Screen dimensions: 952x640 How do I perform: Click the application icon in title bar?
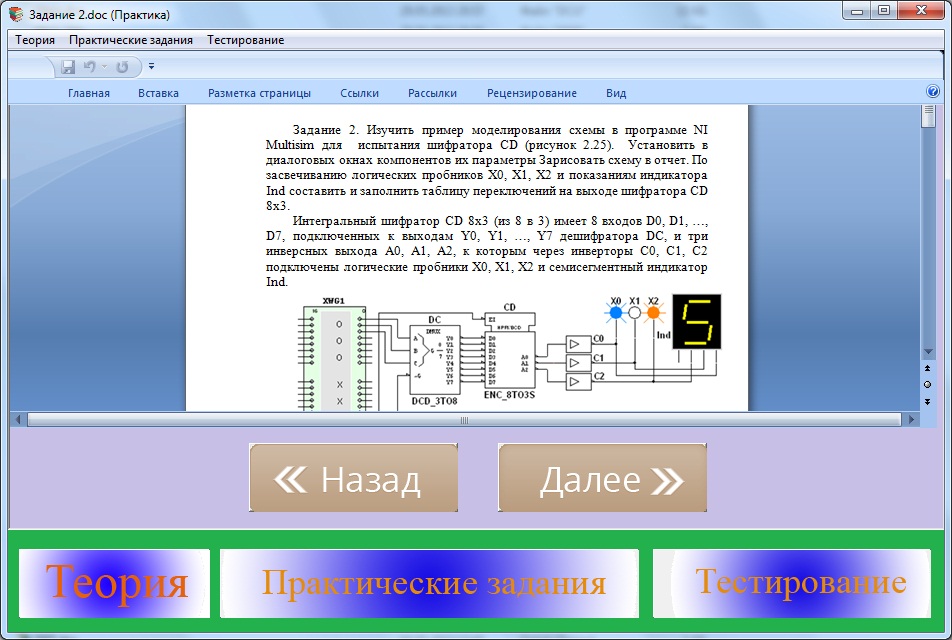coord(16,14)
